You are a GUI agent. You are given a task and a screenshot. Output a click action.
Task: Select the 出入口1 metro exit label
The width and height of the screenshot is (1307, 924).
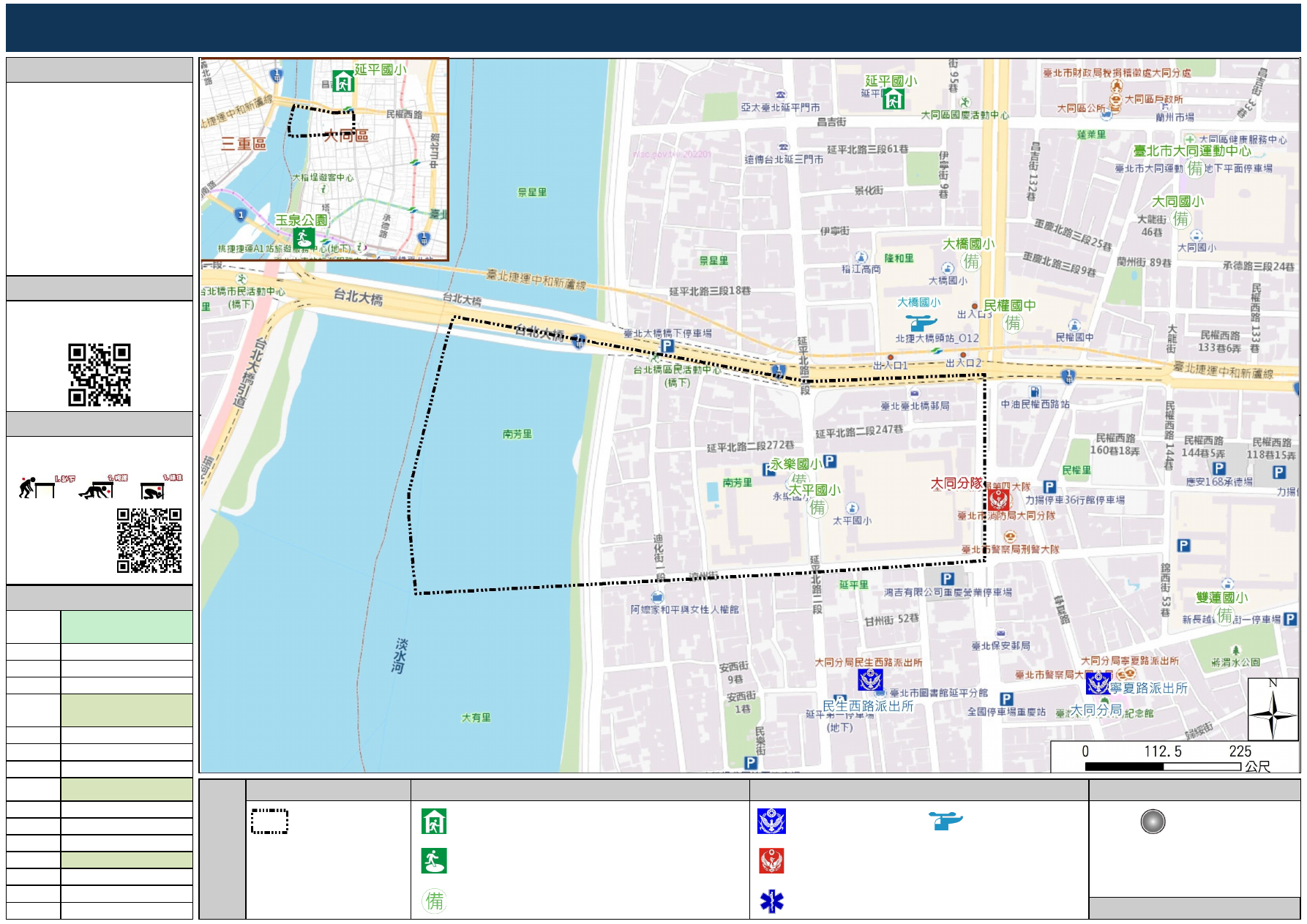coord(891,365)
